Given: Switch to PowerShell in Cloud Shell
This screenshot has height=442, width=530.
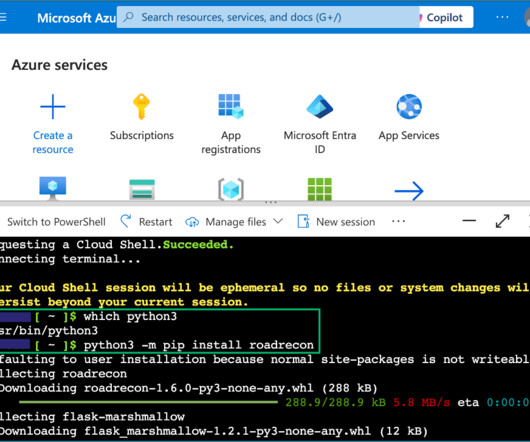Looking at the screenshot, I should (56, 222).
